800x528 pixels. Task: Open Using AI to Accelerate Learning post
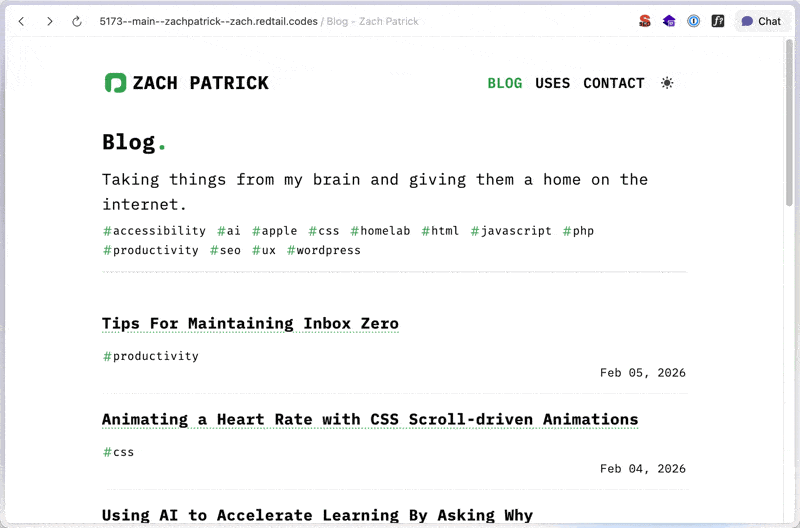tap(317, 515)
